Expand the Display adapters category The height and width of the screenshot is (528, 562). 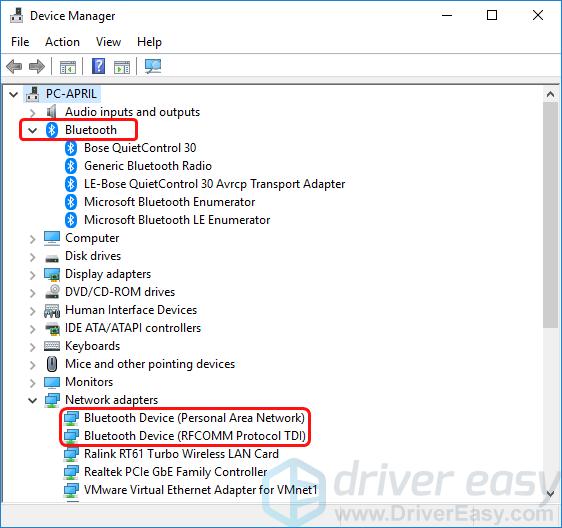click(x=33, y=275)
